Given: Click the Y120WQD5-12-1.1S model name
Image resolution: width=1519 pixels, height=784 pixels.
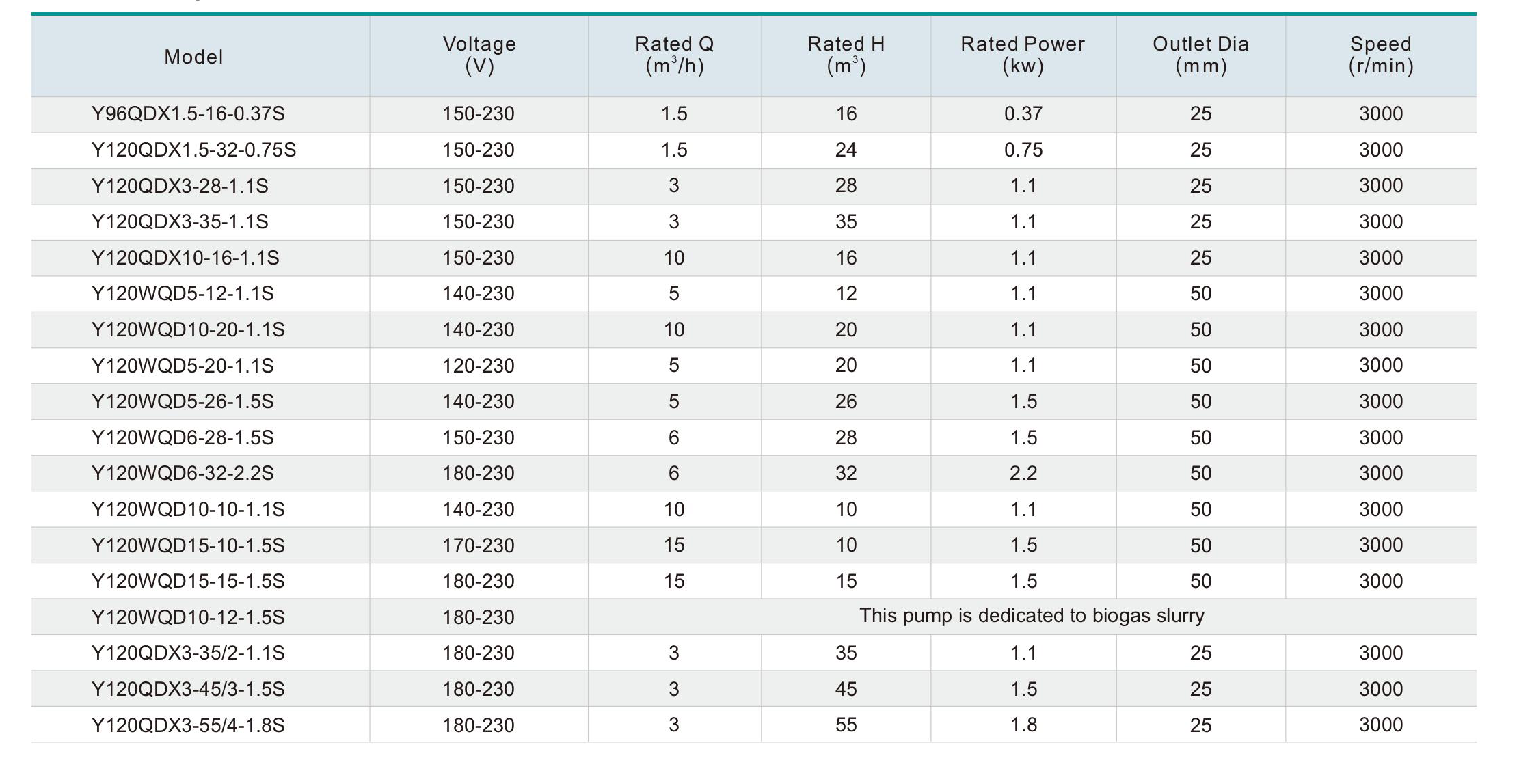Looking at the screenshot, I should point(183,293).
